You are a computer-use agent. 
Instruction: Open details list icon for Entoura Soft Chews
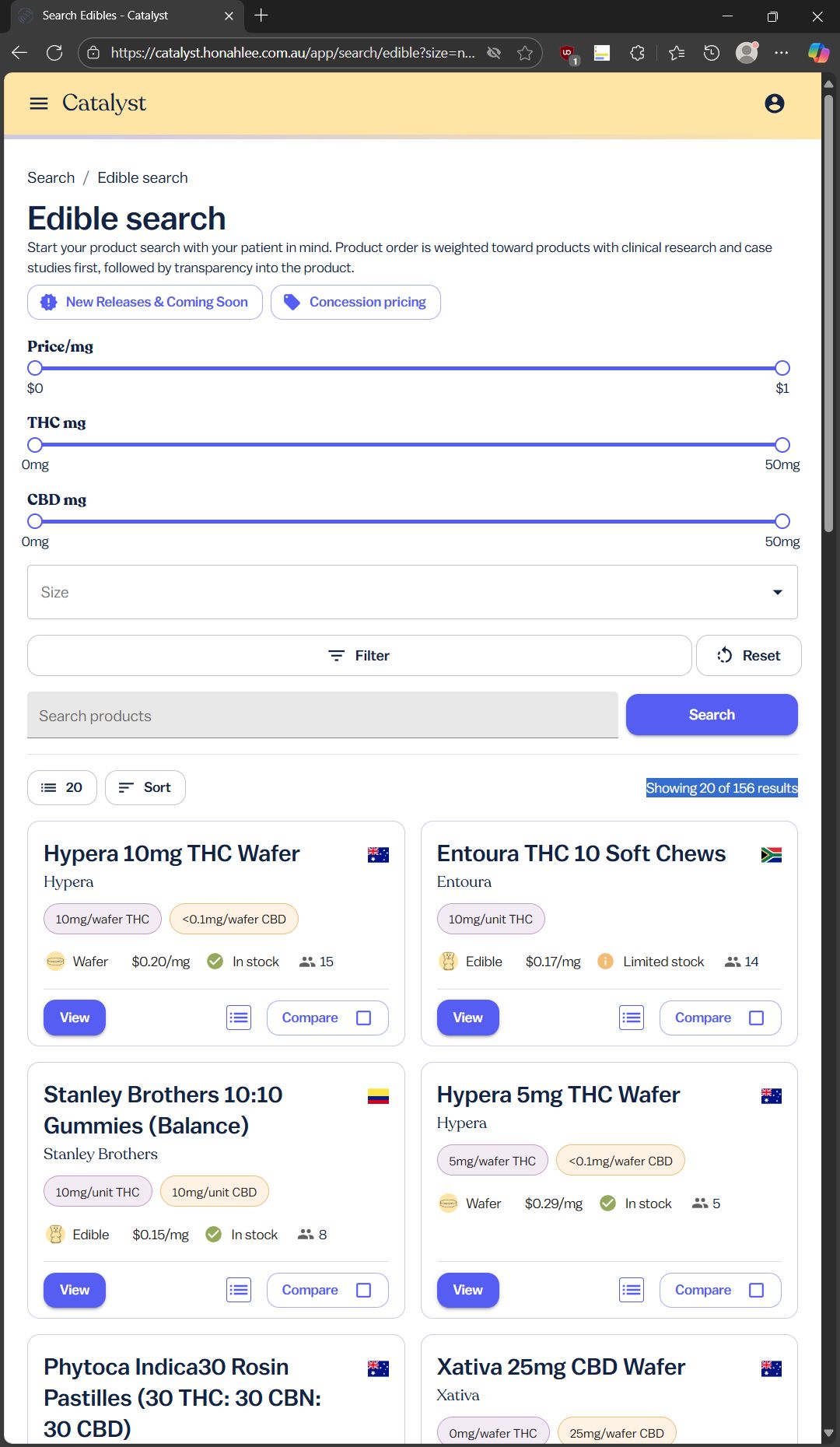(632, 1018)
